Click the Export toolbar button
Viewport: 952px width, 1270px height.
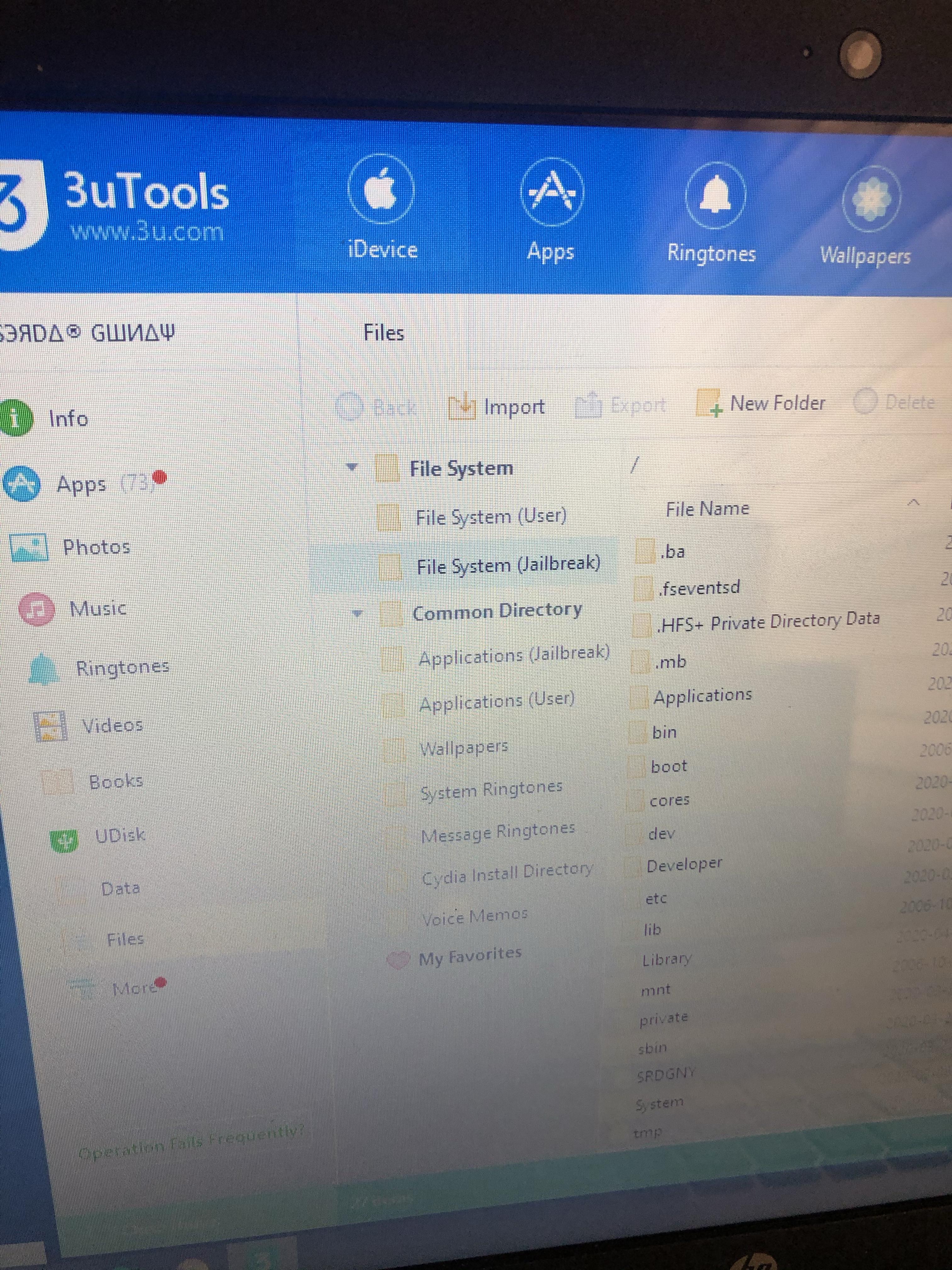point(621,405)
